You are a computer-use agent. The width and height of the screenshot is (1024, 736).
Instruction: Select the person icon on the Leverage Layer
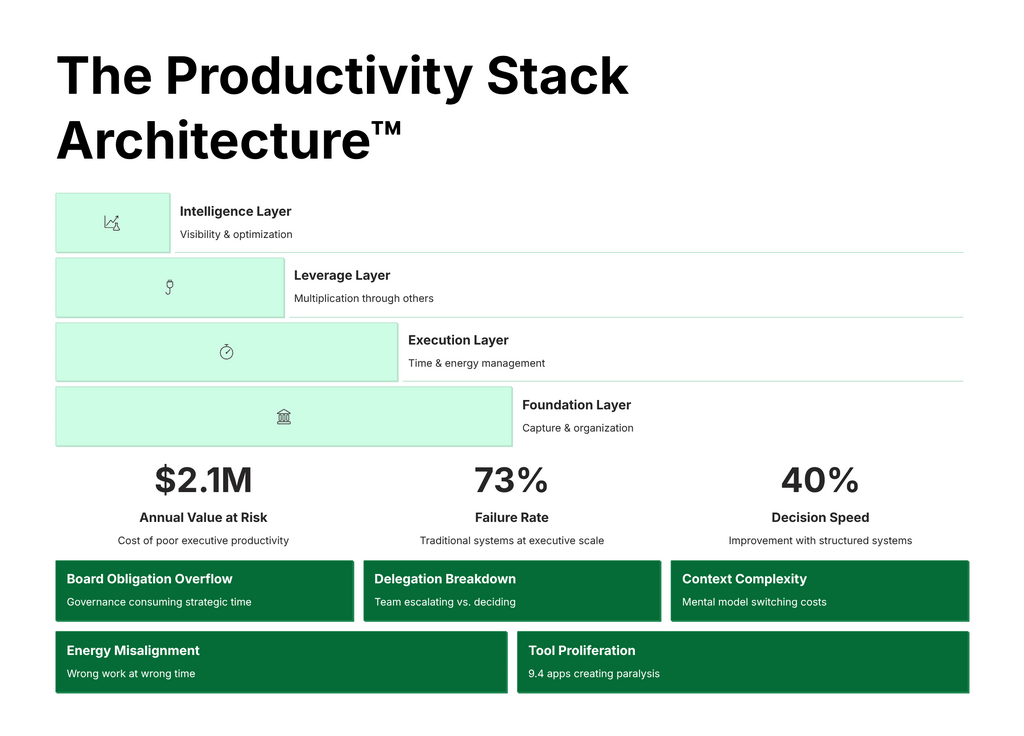click(x=170, y=287)
